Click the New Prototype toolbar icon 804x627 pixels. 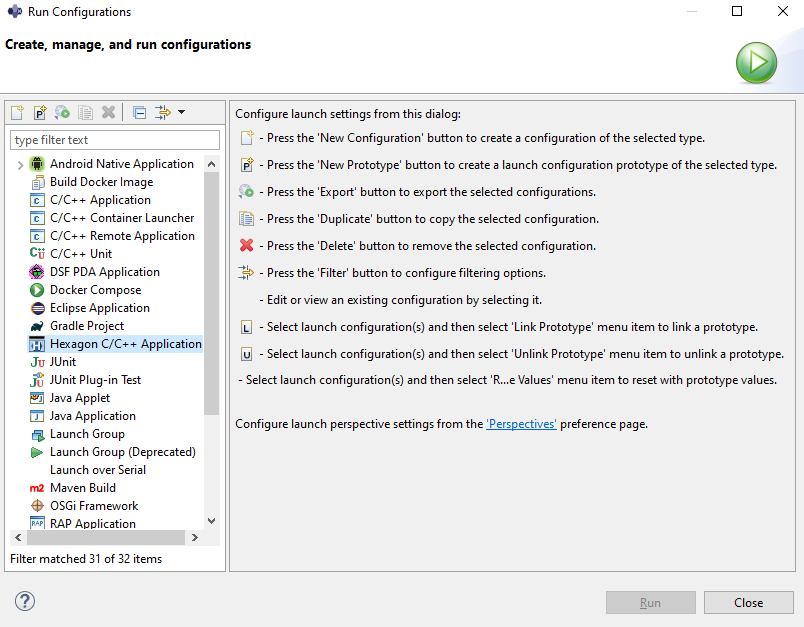click(x=40, y=112)
